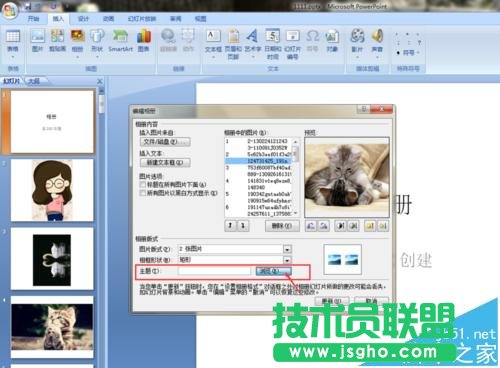This screenshot has height=368, width=500.
Task: Switch to the 视图 ribbon tab
Action: point(200,19)
